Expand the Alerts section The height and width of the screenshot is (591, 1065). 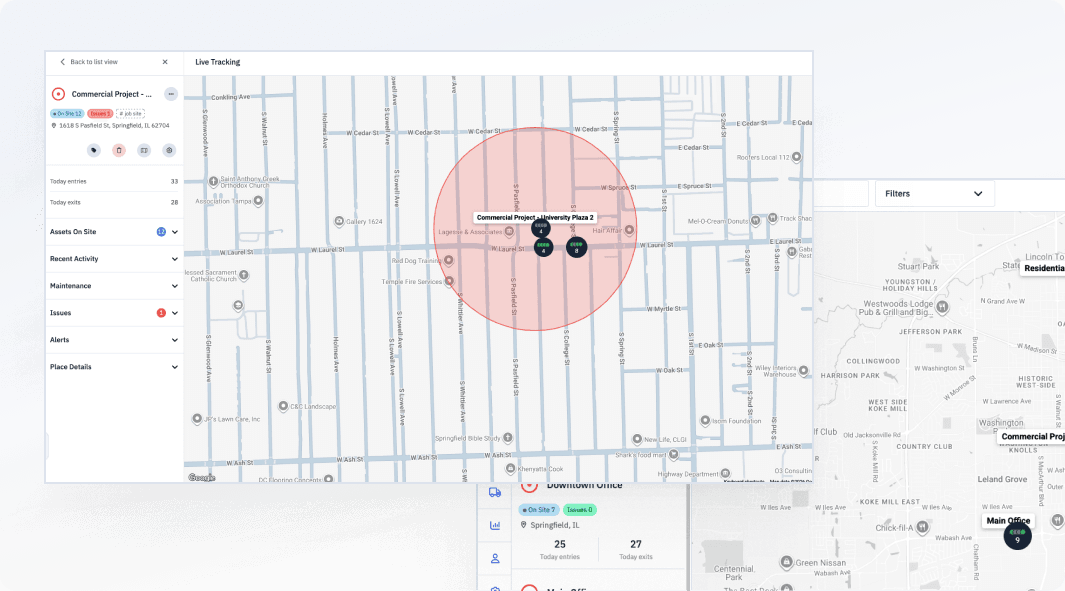[114, 340]
